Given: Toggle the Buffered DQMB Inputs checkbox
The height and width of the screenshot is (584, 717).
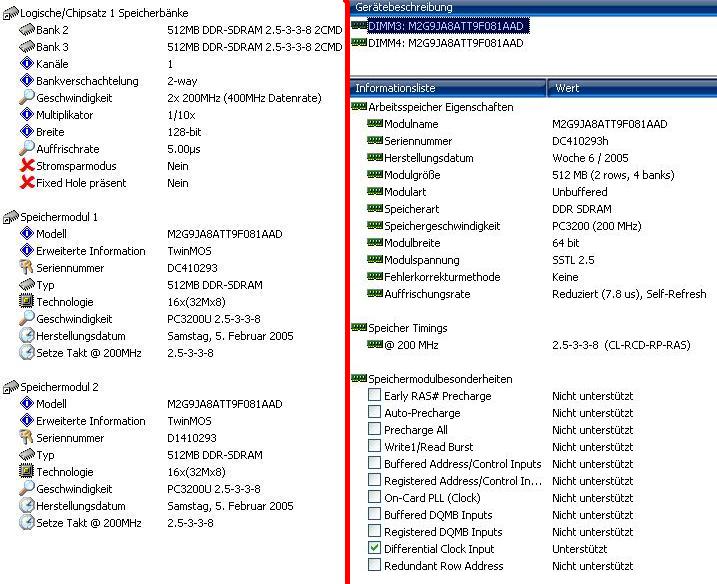Looking at the screenshot, I should point(375,514).
